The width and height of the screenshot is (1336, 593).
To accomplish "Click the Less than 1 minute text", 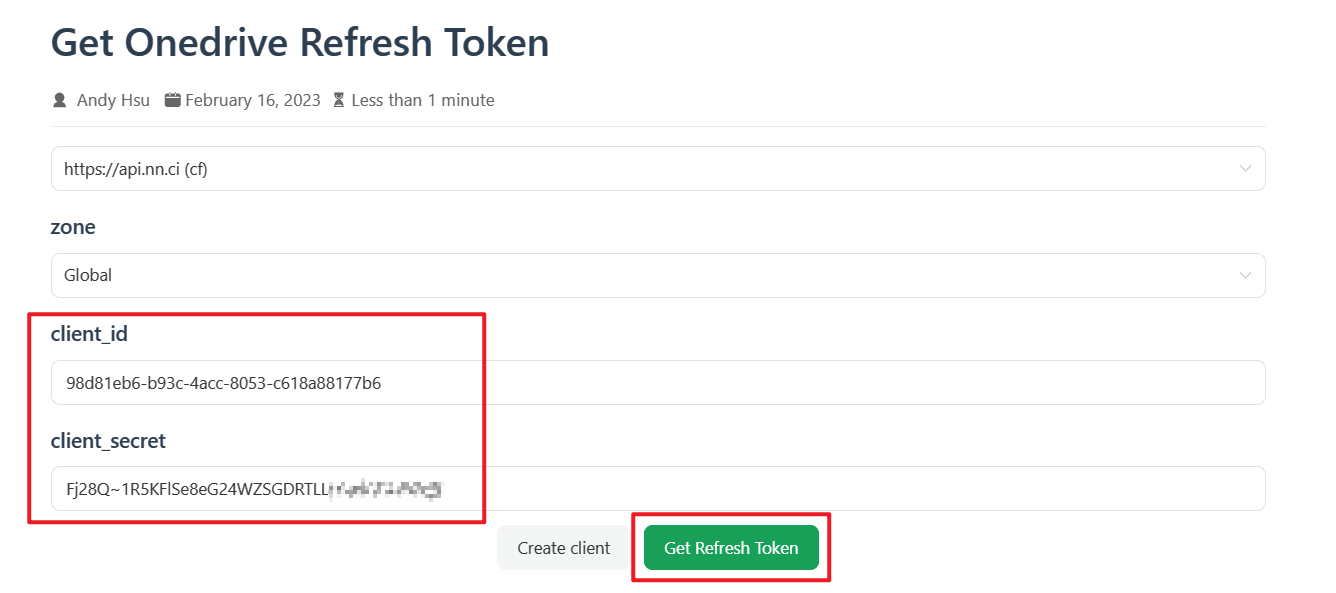I will (423, 100).
